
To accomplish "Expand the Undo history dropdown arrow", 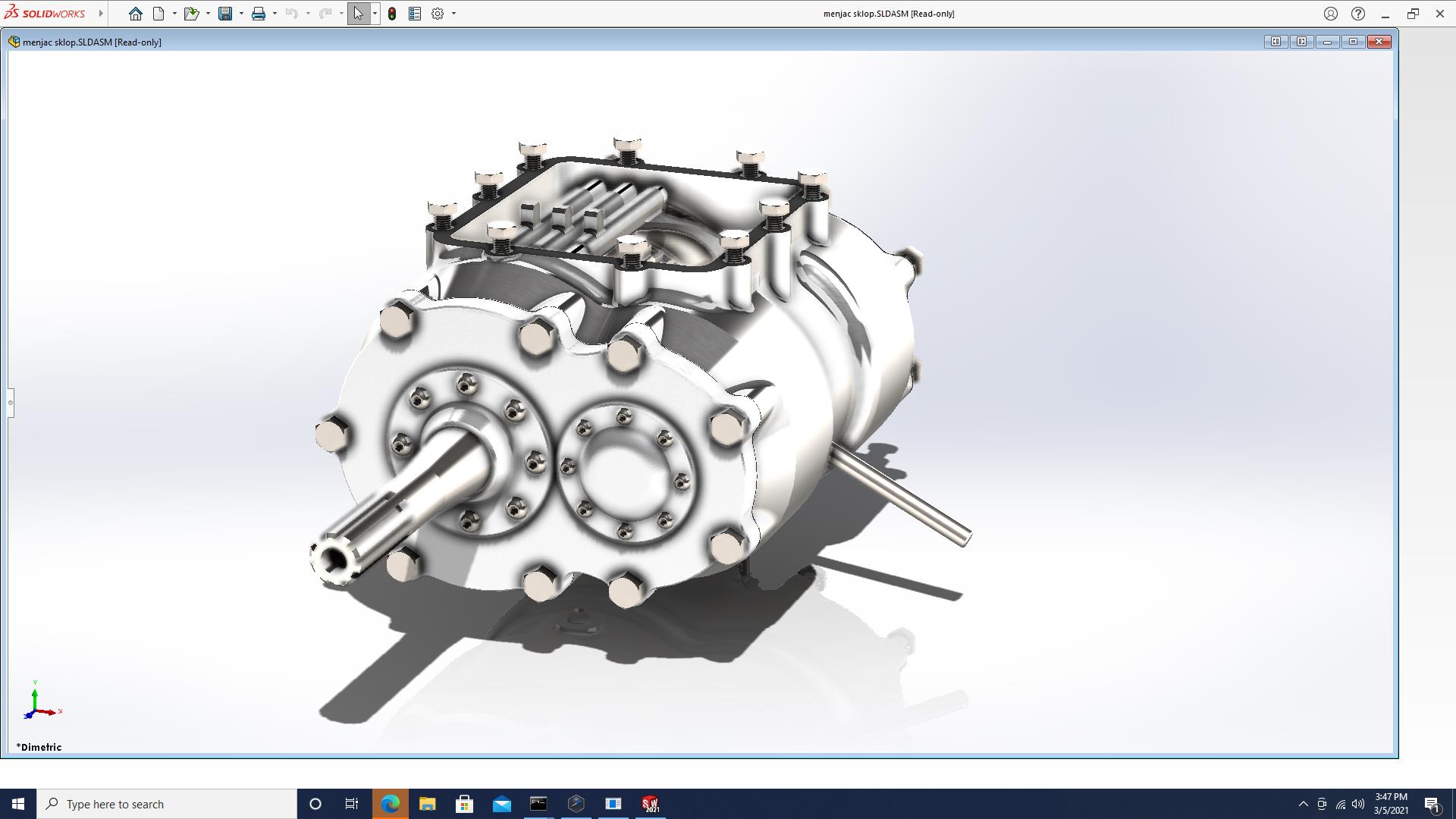I will 308,14.
